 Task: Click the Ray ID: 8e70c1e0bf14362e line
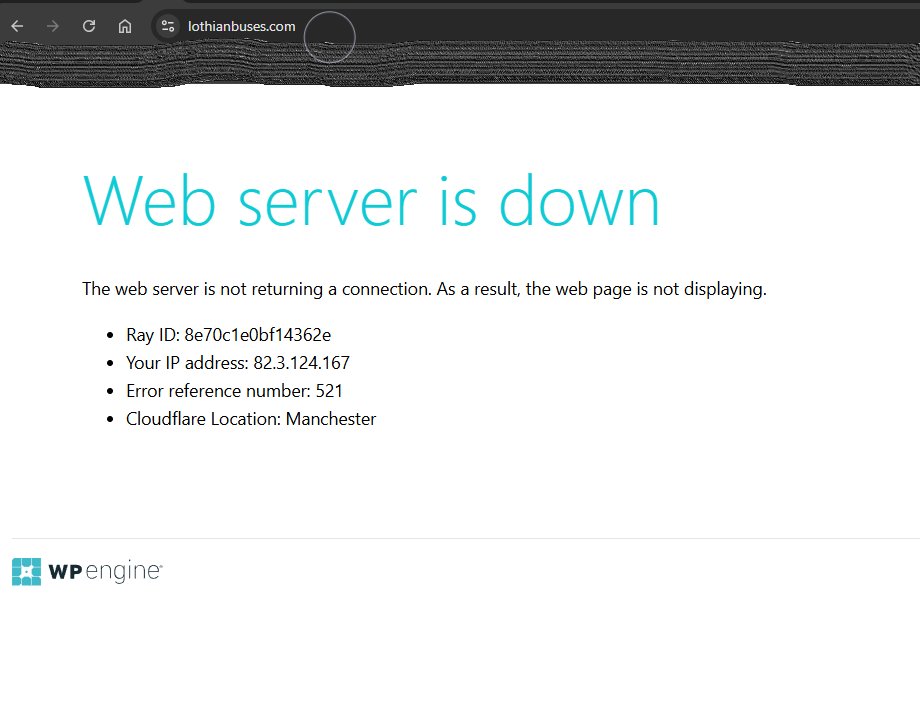(228, 335)
